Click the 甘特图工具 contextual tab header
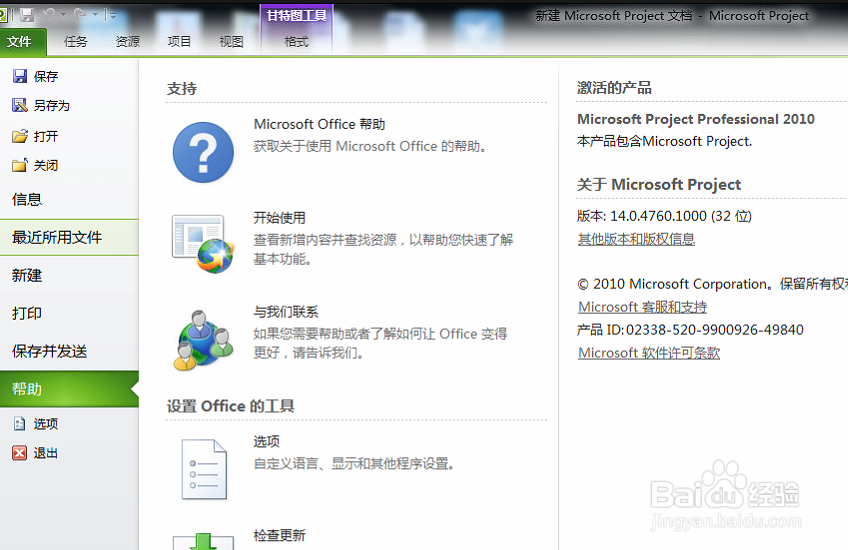Viewport: 848px width, 550px height. click(x=296, y=16)
